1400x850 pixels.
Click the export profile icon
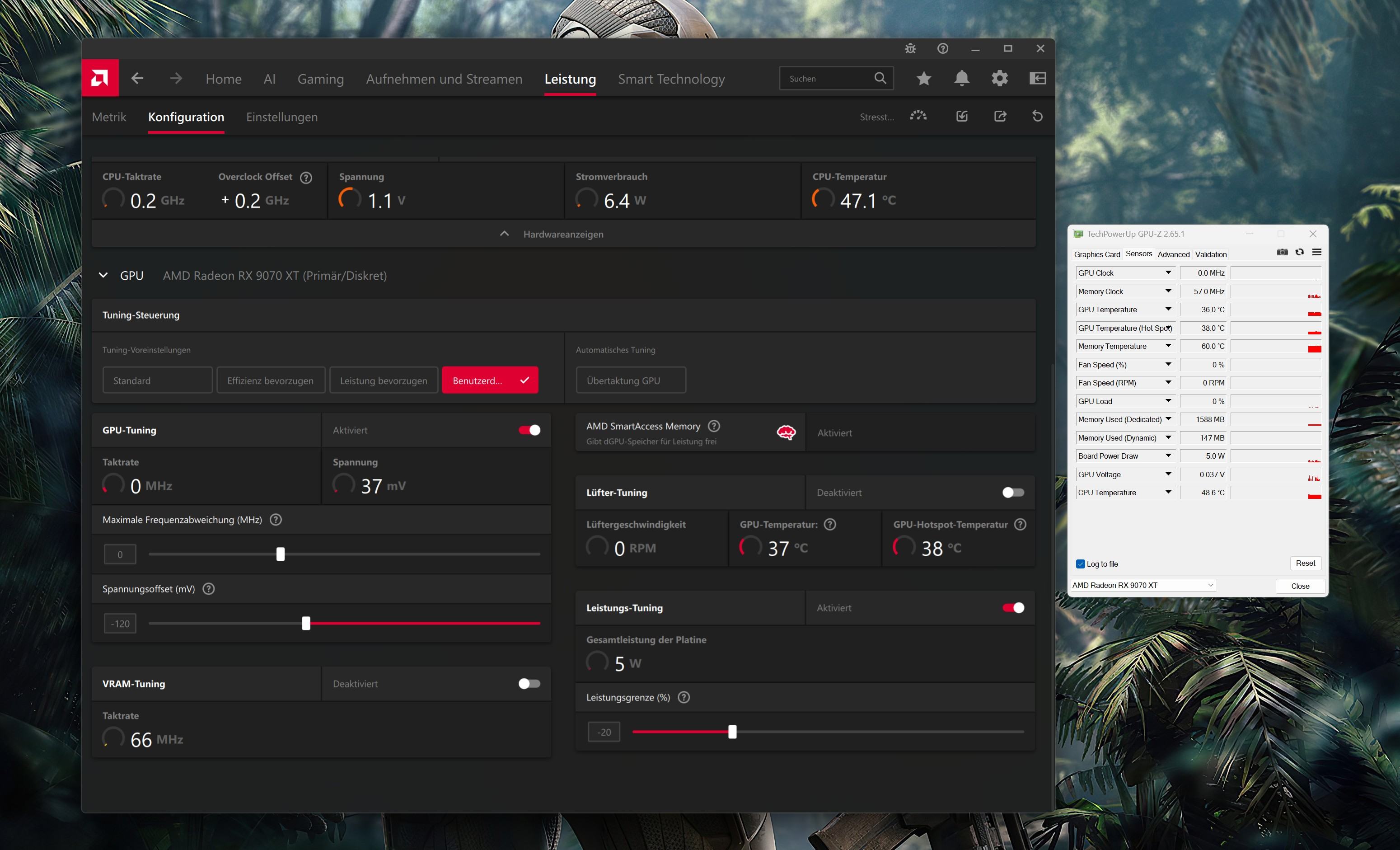pos(1000,117)
